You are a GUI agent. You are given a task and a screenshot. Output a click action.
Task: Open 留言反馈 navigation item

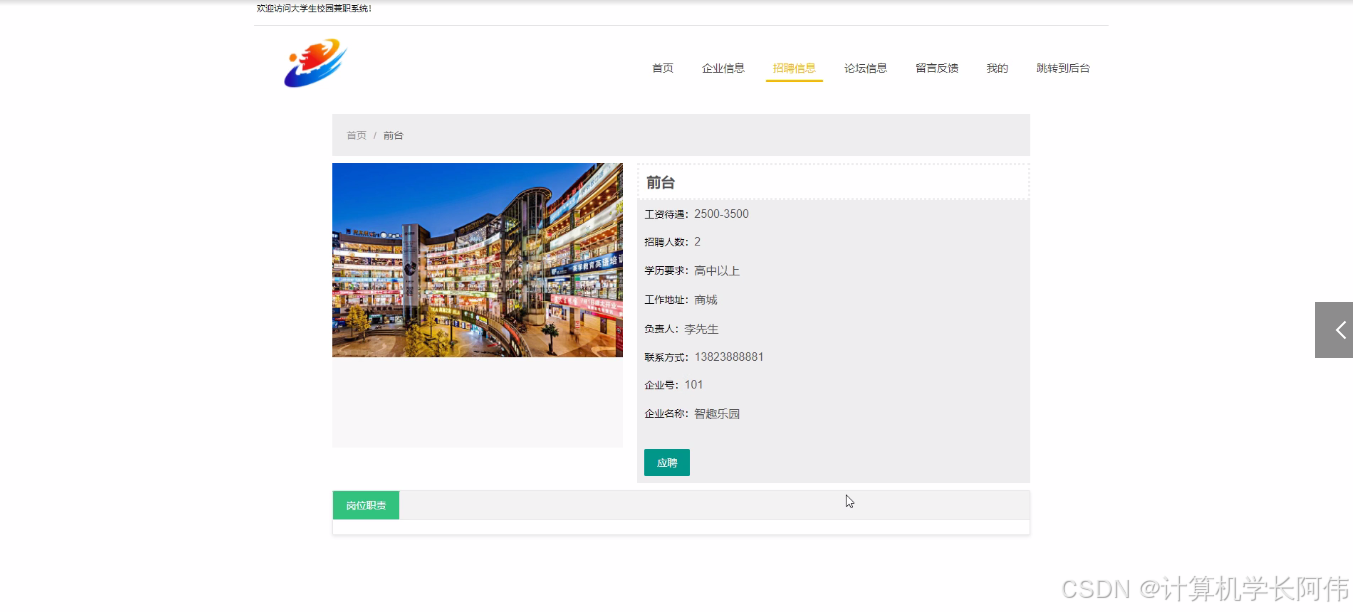pyautogui.click(x=937, y=68)
